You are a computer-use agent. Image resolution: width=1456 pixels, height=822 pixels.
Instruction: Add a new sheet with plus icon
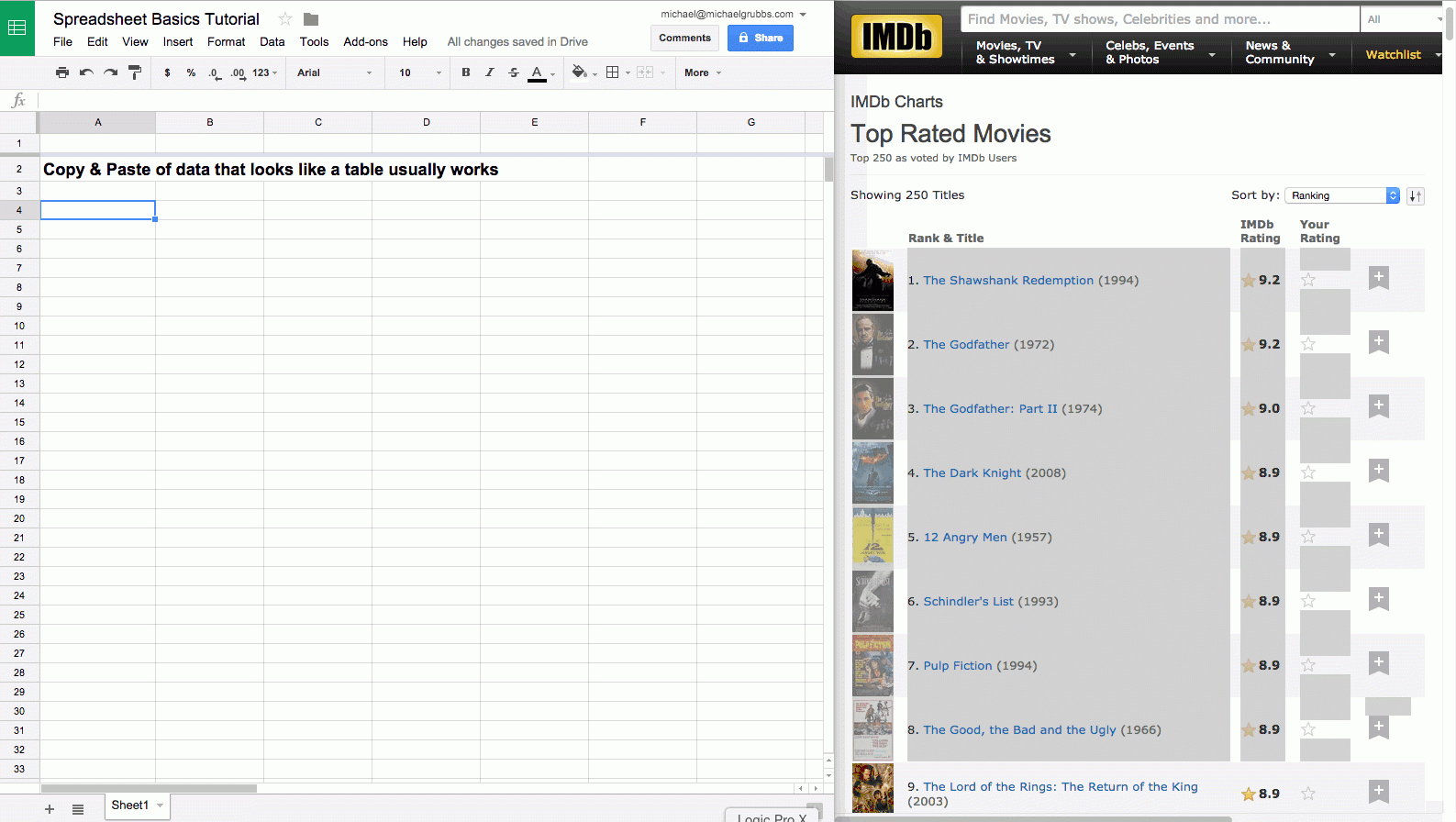tap(50, 809)
